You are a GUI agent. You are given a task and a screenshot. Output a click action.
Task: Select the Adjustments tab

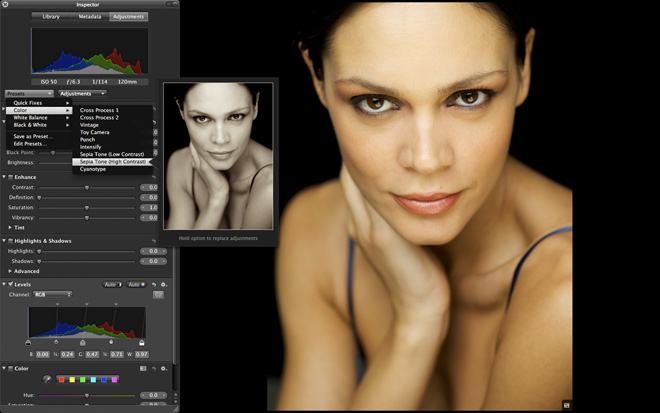click(128, 16)
